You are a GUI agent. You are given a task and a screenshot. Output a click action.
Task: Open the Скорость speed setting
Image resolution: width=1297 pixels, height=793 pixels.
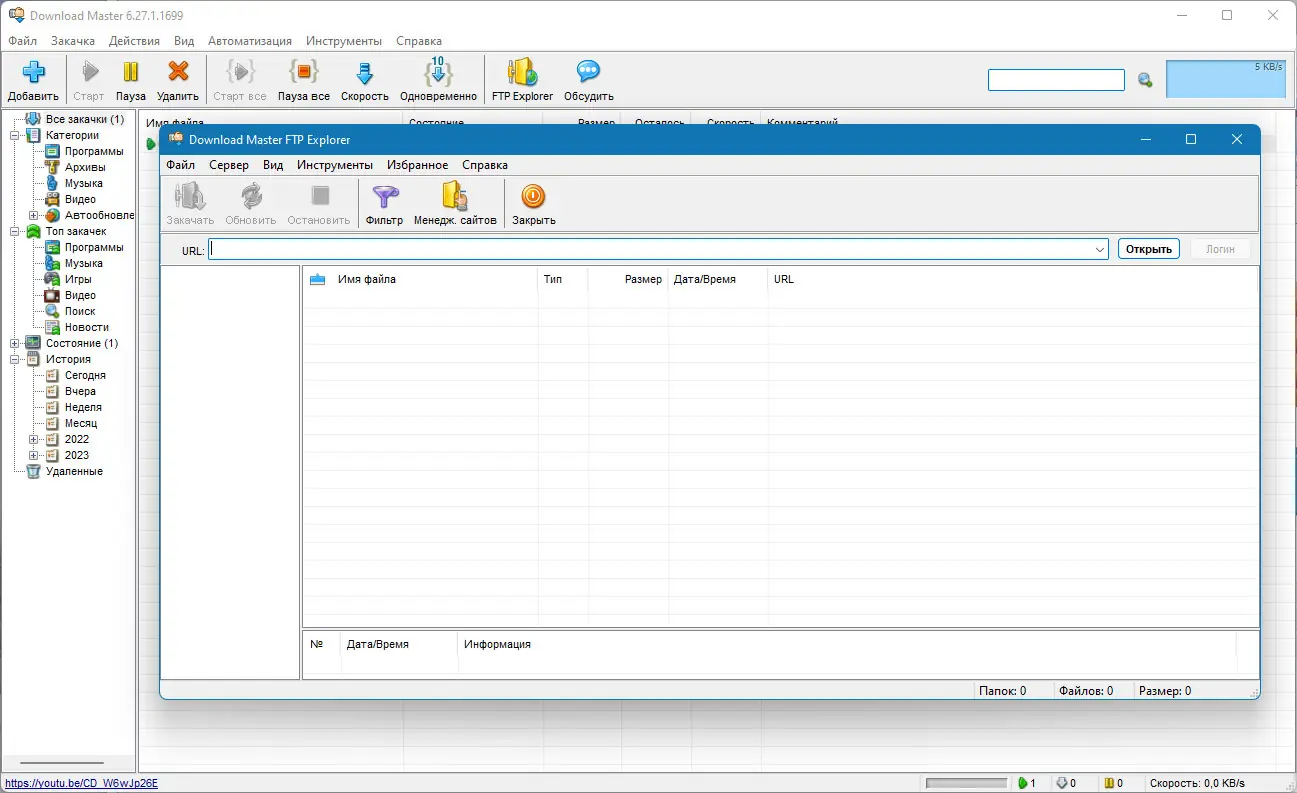(x=365, y=80)
